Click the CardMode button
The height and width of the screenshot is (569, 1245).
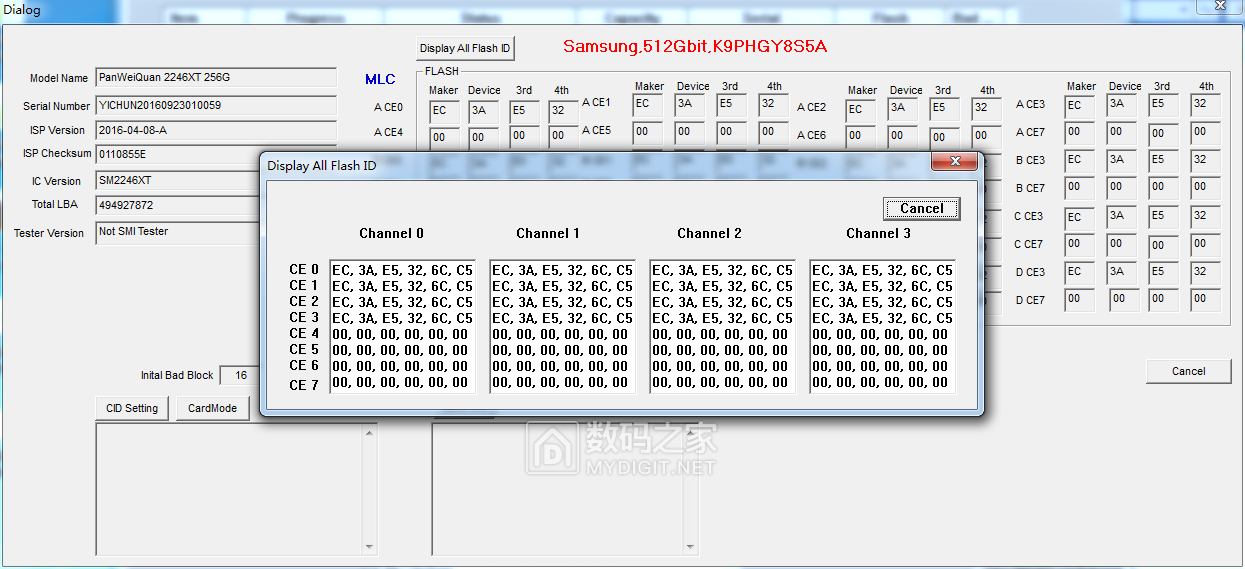[x=212, y=408]
